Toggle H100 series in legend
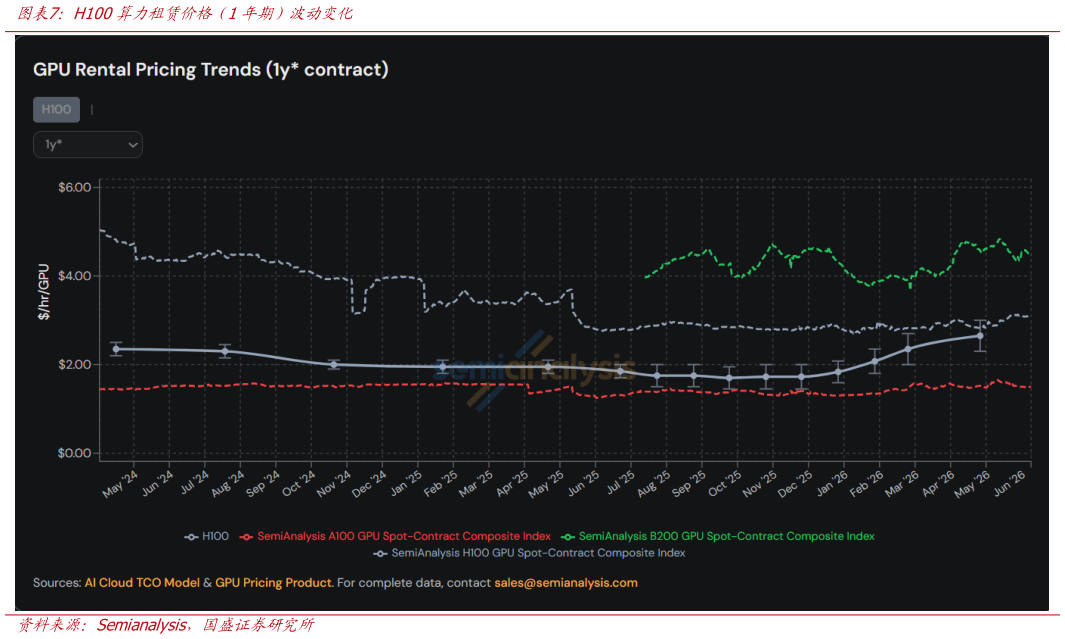The height and width of the screenshot is (639, 1065). tap(206, 536)
